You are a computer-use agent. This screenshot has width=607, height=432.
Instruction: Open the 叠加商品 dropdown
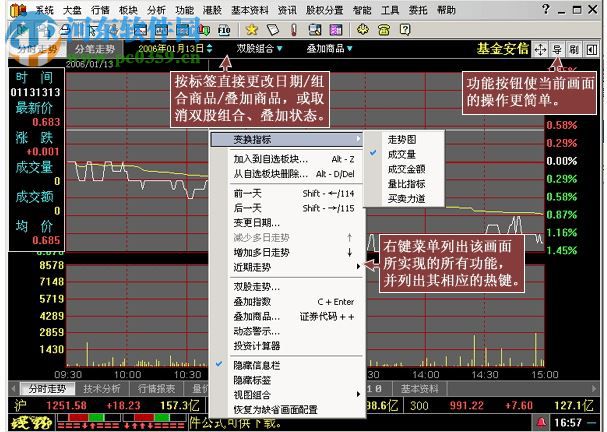329,49
